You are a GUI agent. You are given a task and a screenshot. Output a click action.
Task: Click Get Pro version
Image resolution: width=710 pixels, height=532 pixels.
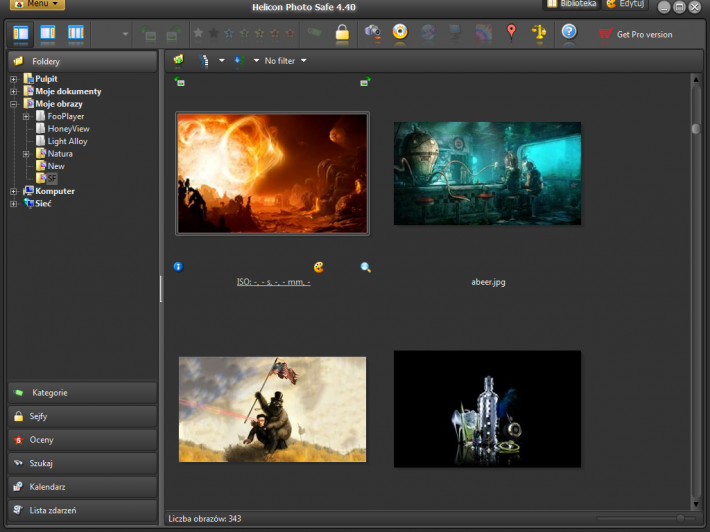635,34
